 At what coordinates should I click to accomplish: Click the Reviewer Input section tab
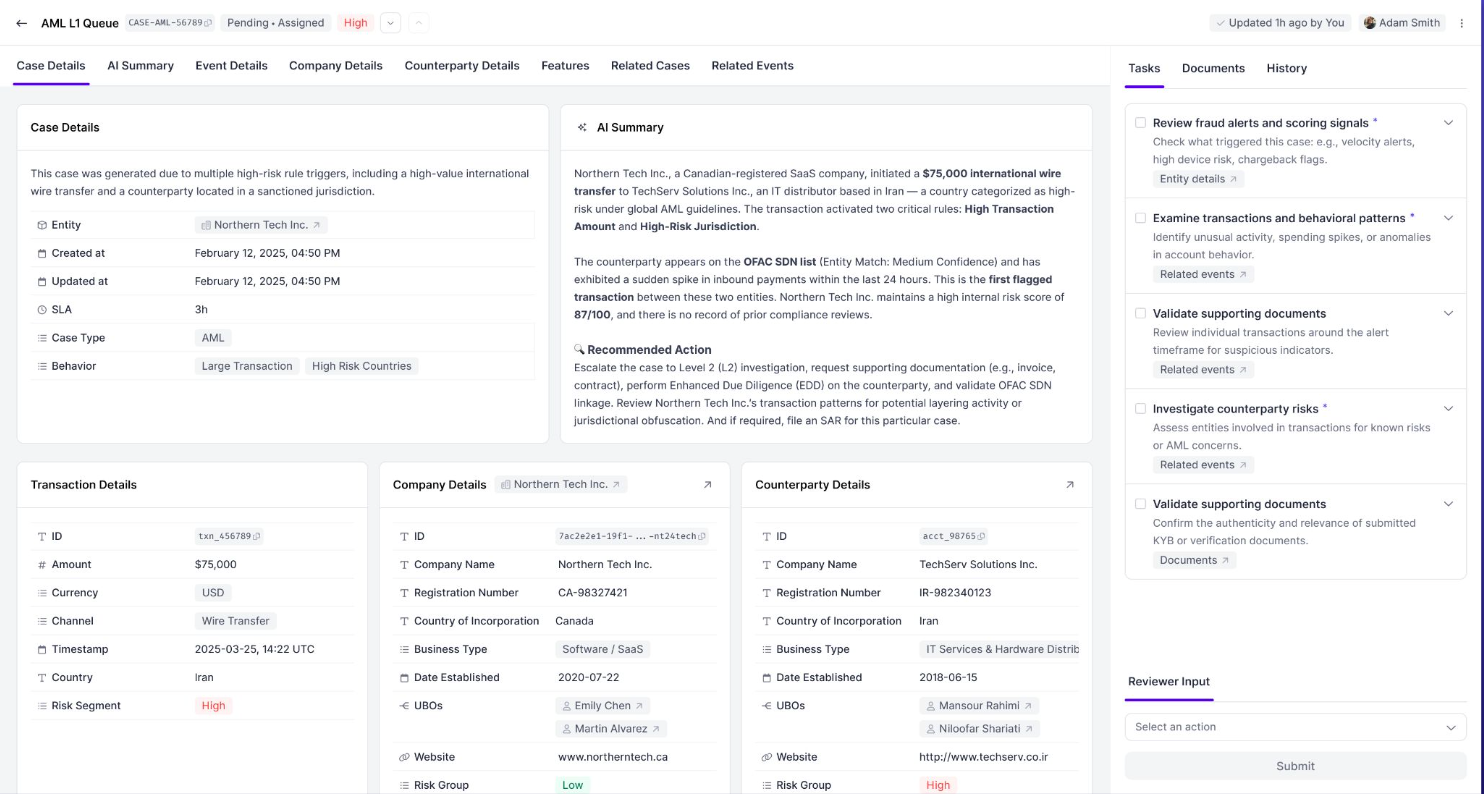[x=1169, y=682]
